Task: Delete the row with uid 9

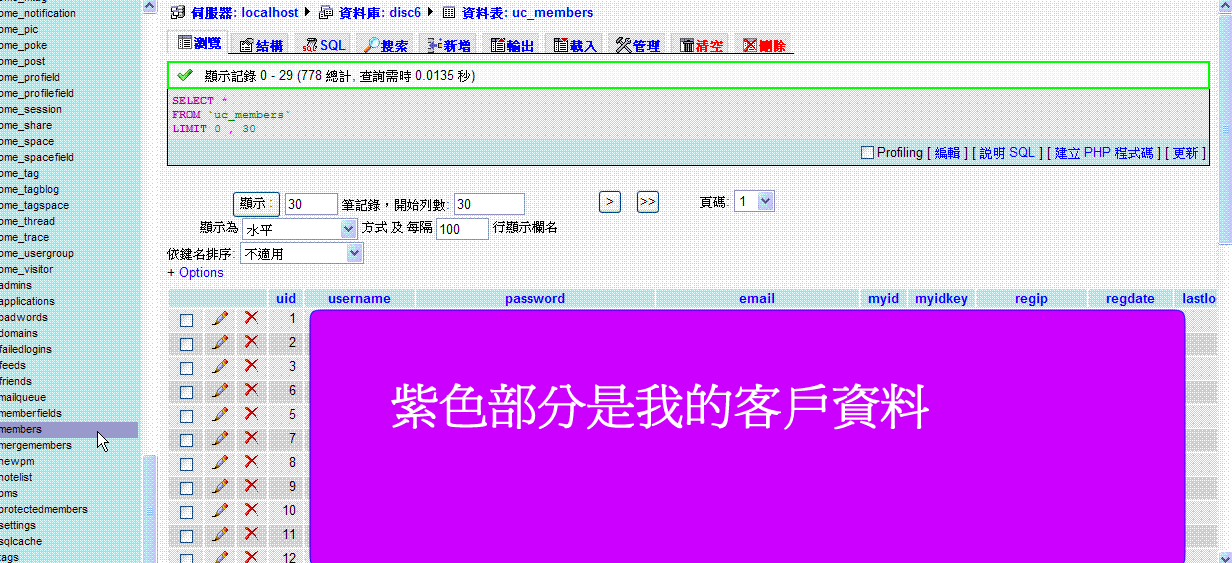Action: click(251, 486)
